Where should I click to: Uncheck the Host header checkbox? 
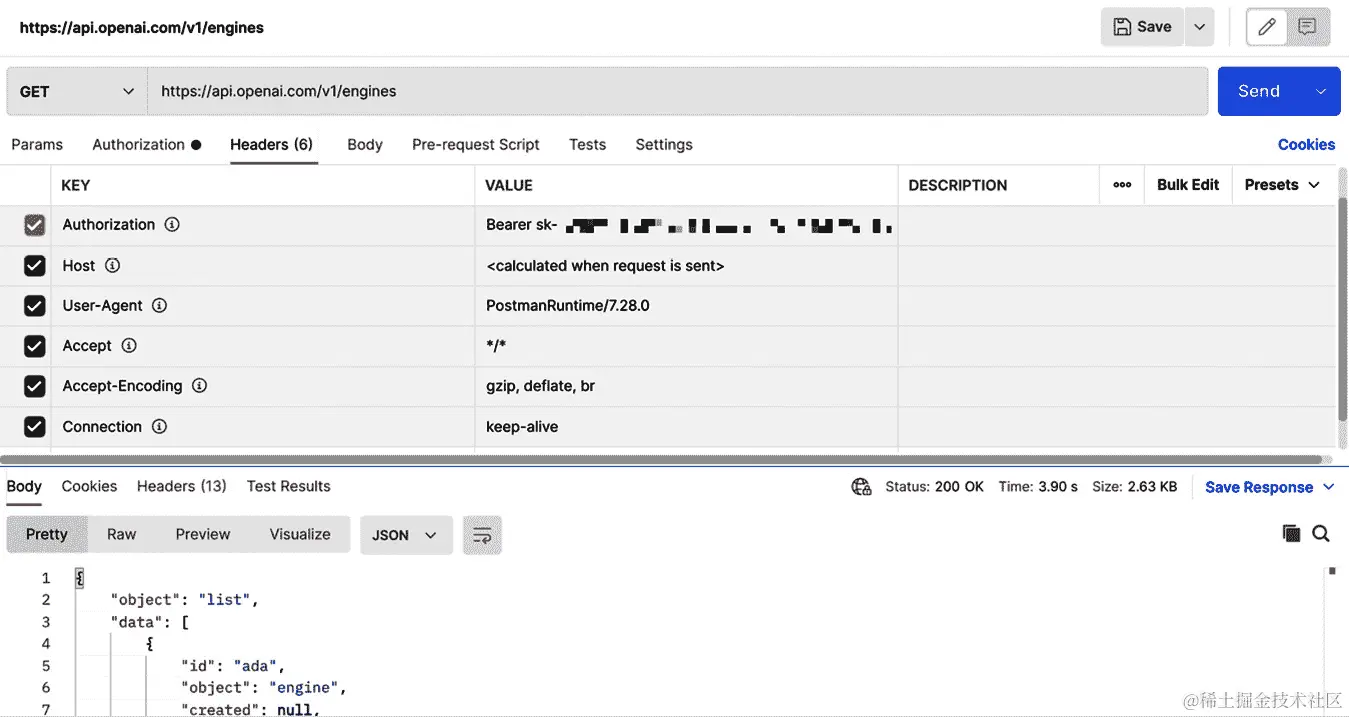click(34, 266)
